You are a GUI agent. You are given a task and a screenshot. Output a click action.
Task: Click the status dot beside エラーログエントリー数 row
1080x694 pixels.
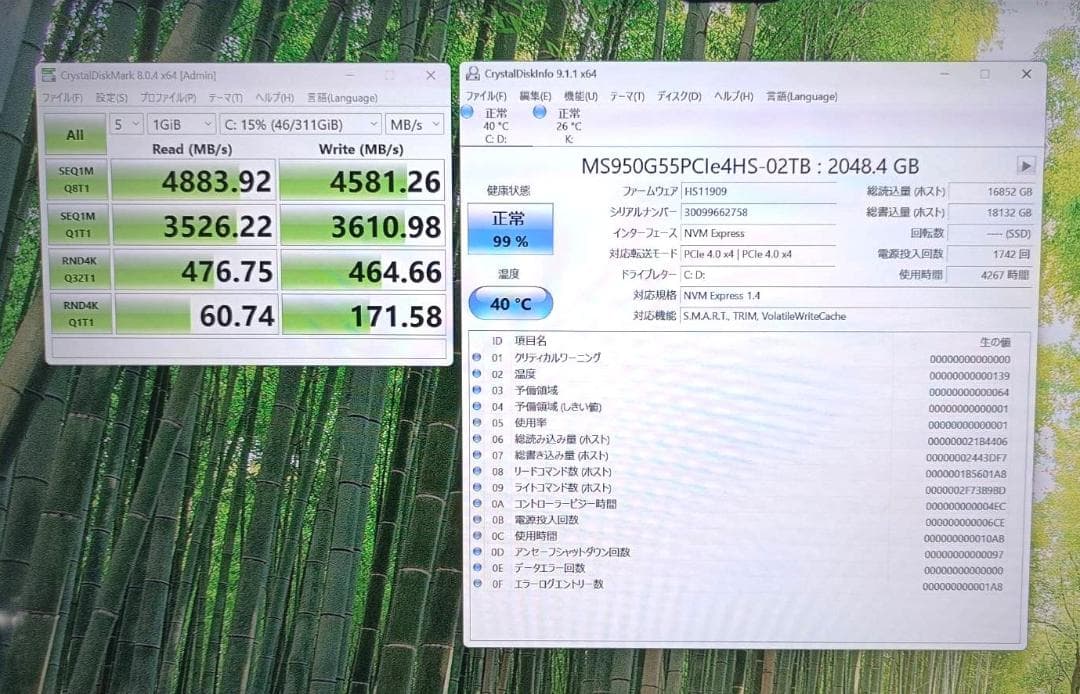[x=478, y=585]
